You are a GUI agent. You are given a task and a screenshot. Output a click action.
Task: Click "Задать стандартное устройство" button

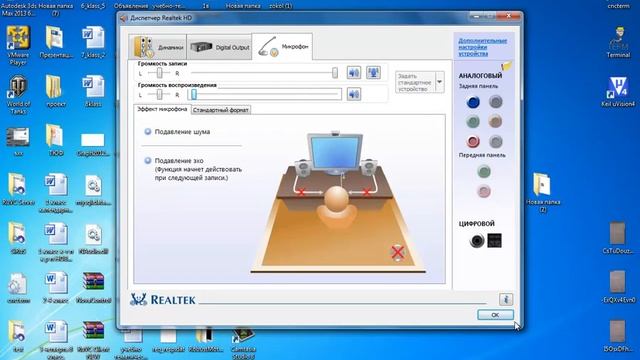[x=415, y=82]
